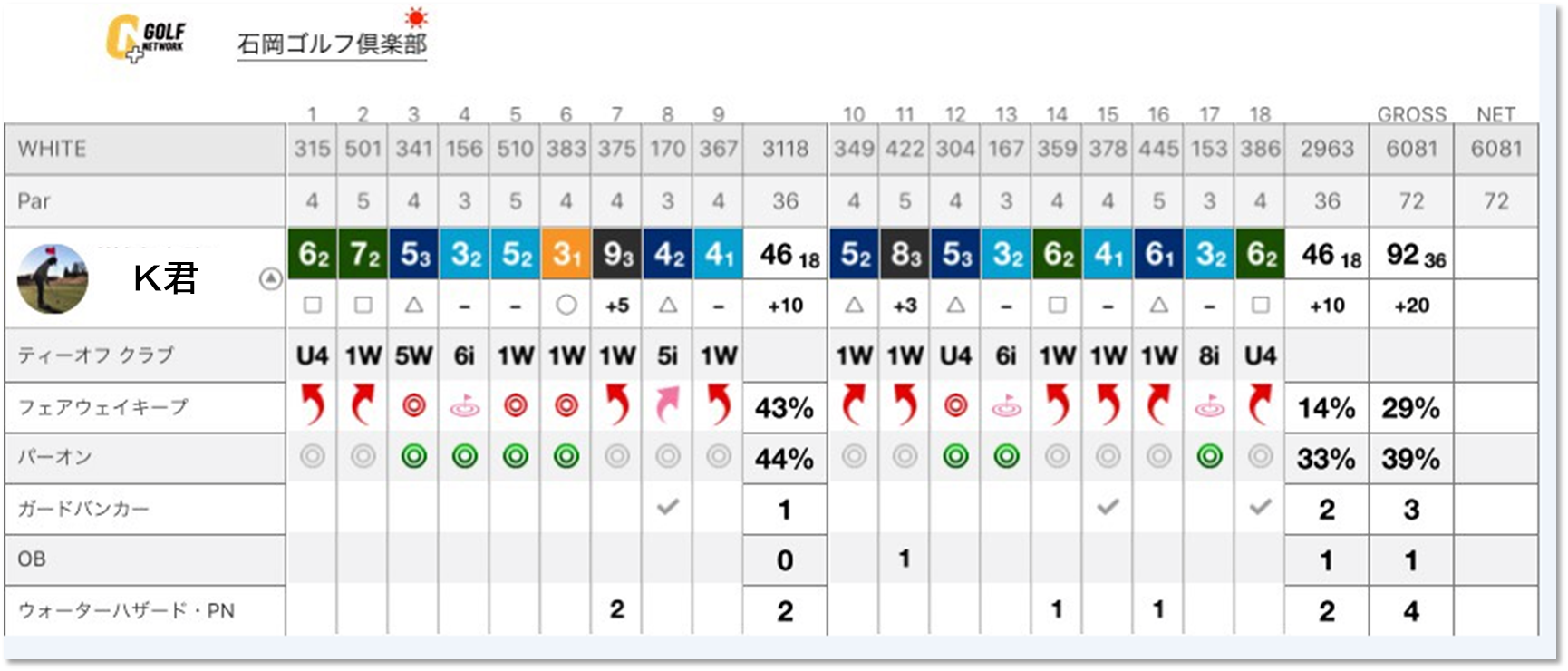Click the GROSS total score 92
This screenshot has width=1568, height=671.
pyautogui.click(x=1412, y=255)
